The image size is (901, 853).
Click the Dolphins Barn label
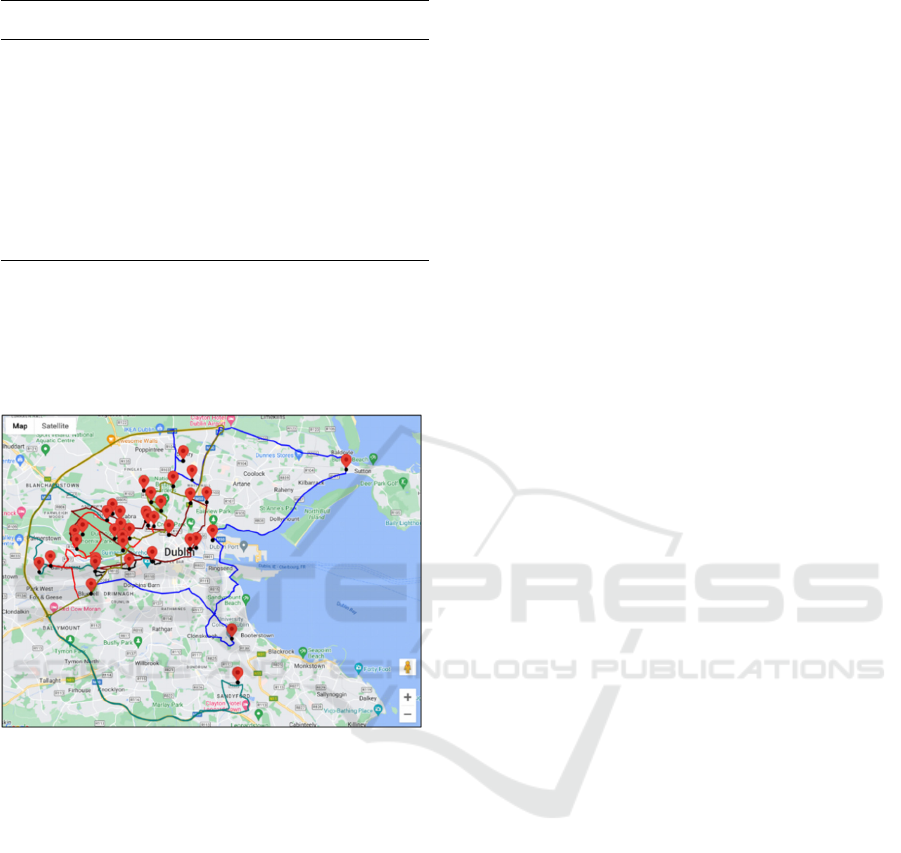pyautogui.click(x=142, y=585)
